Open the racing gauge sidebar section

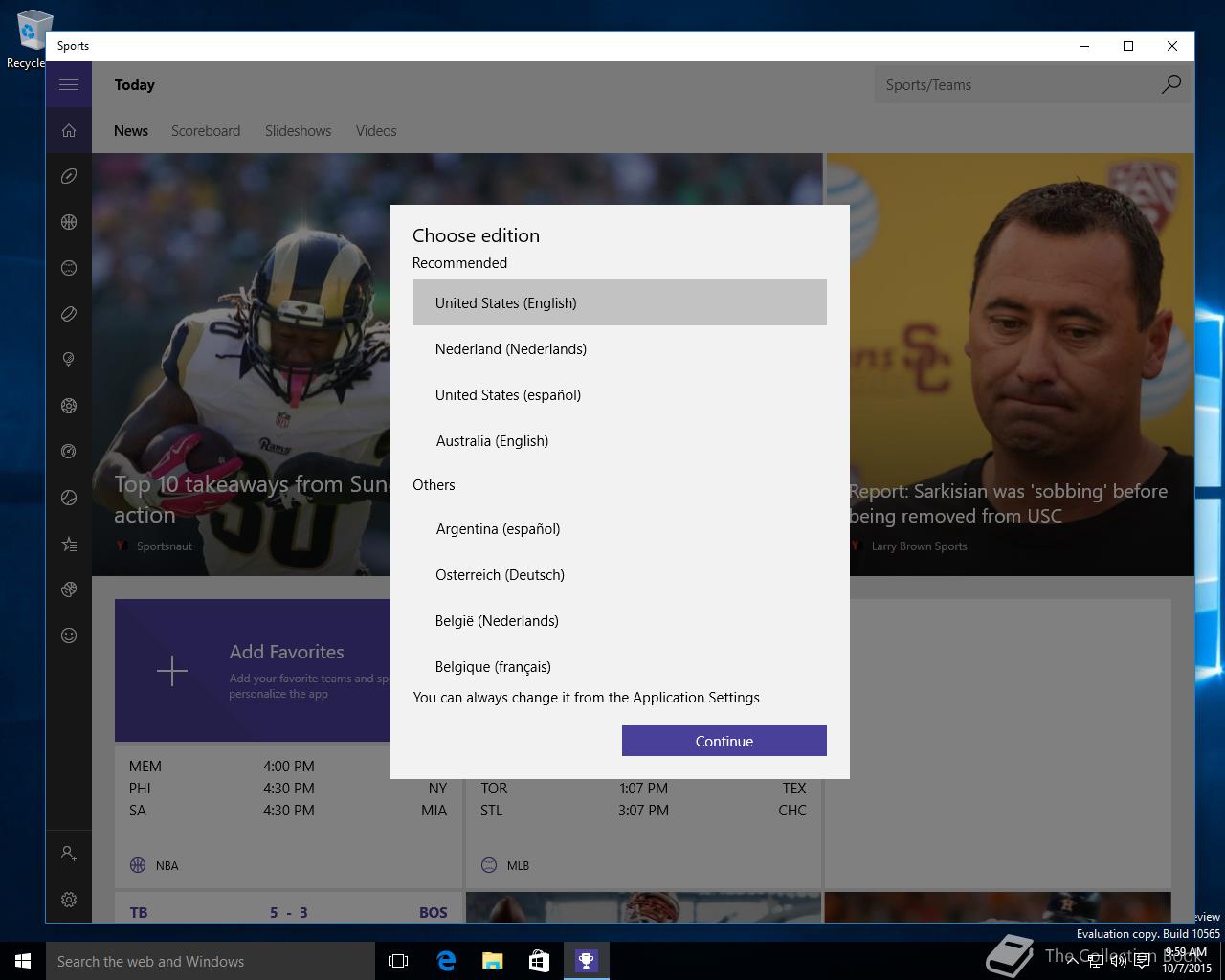click(69, 452)
